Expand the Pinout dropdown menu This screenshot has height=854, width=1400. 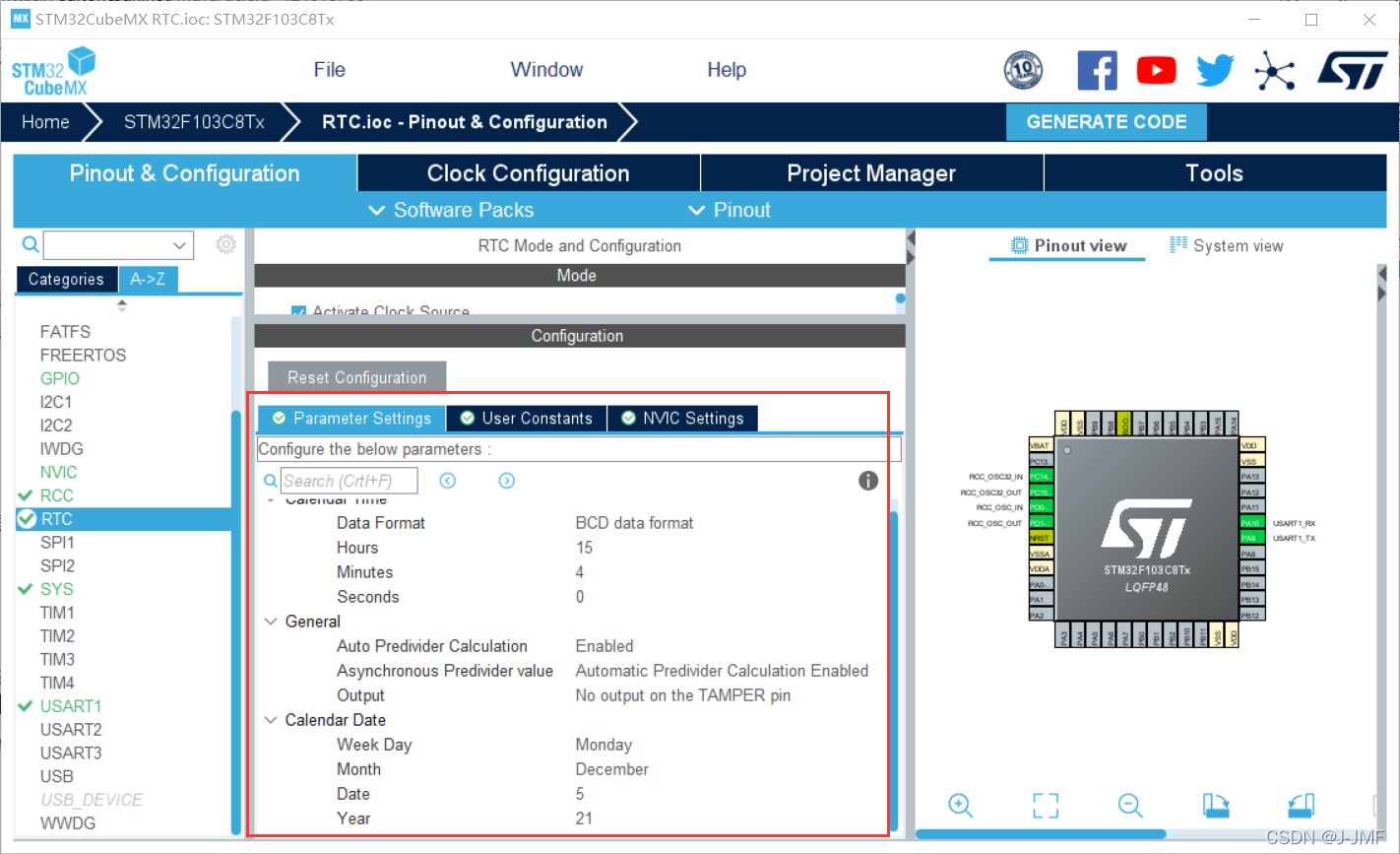(729, 210)
